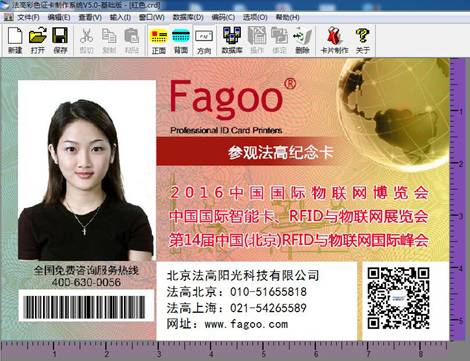470x361 pixels.
Task: Click the 新建 (New) toolbar icon
Action: tap(15, 40)
